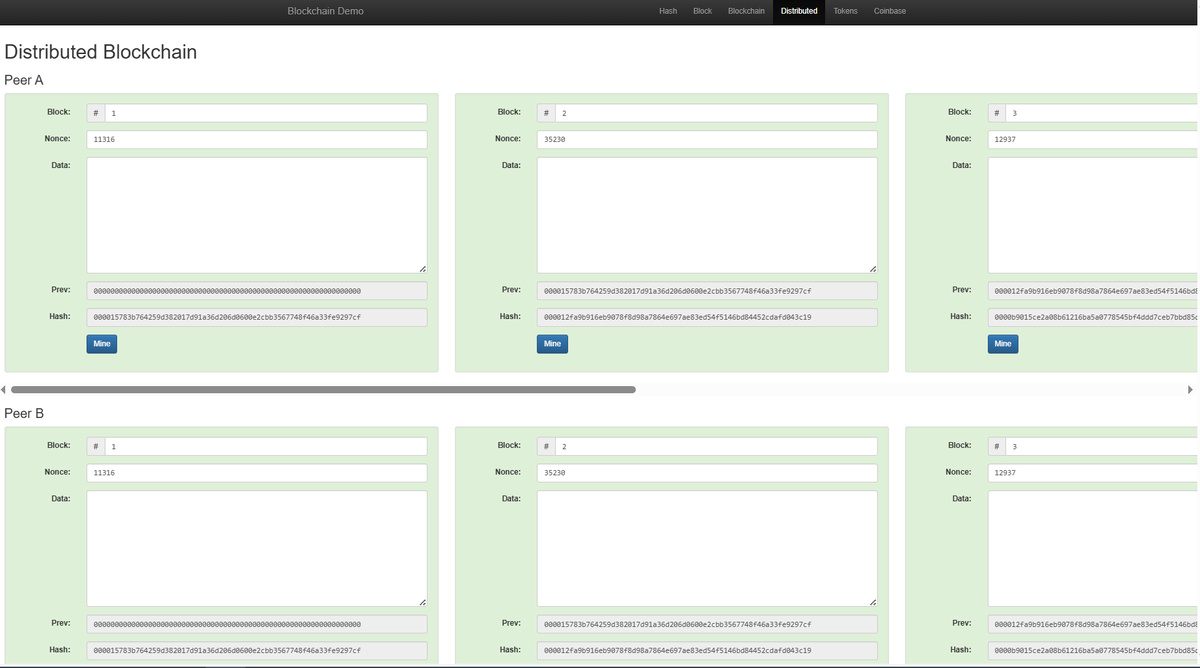Click Peer A nonce field 12937
The width and height of the screenshot is (1200, 668).
pyautogui.click(x=1093, y=140)
